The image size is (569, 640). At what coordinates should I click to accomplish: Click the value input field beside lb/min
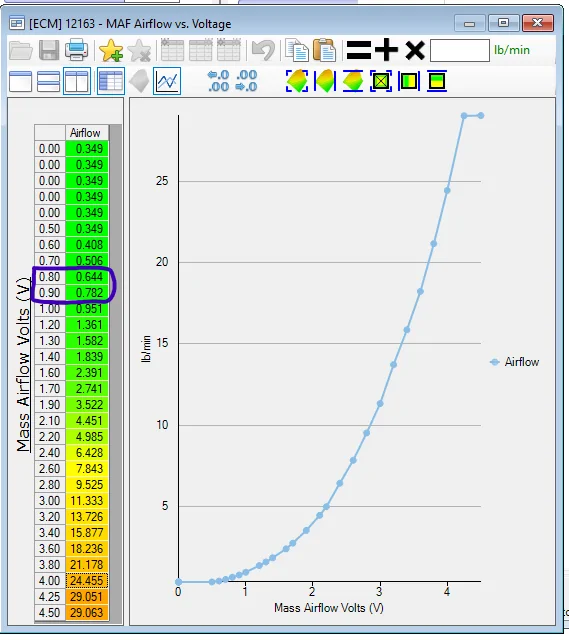(460, 51)
